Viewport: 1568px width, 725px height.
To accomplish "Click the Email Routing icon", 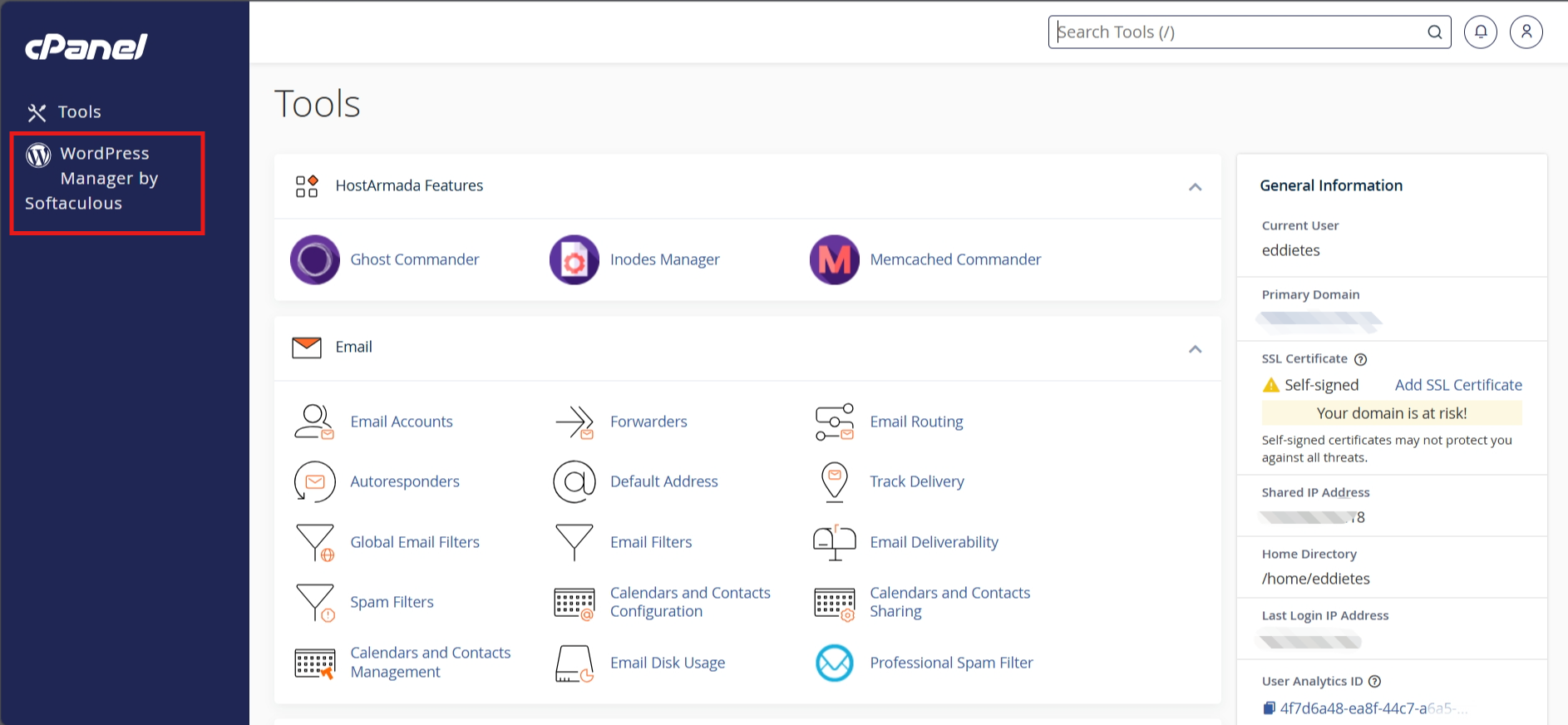I will [835, 422].
